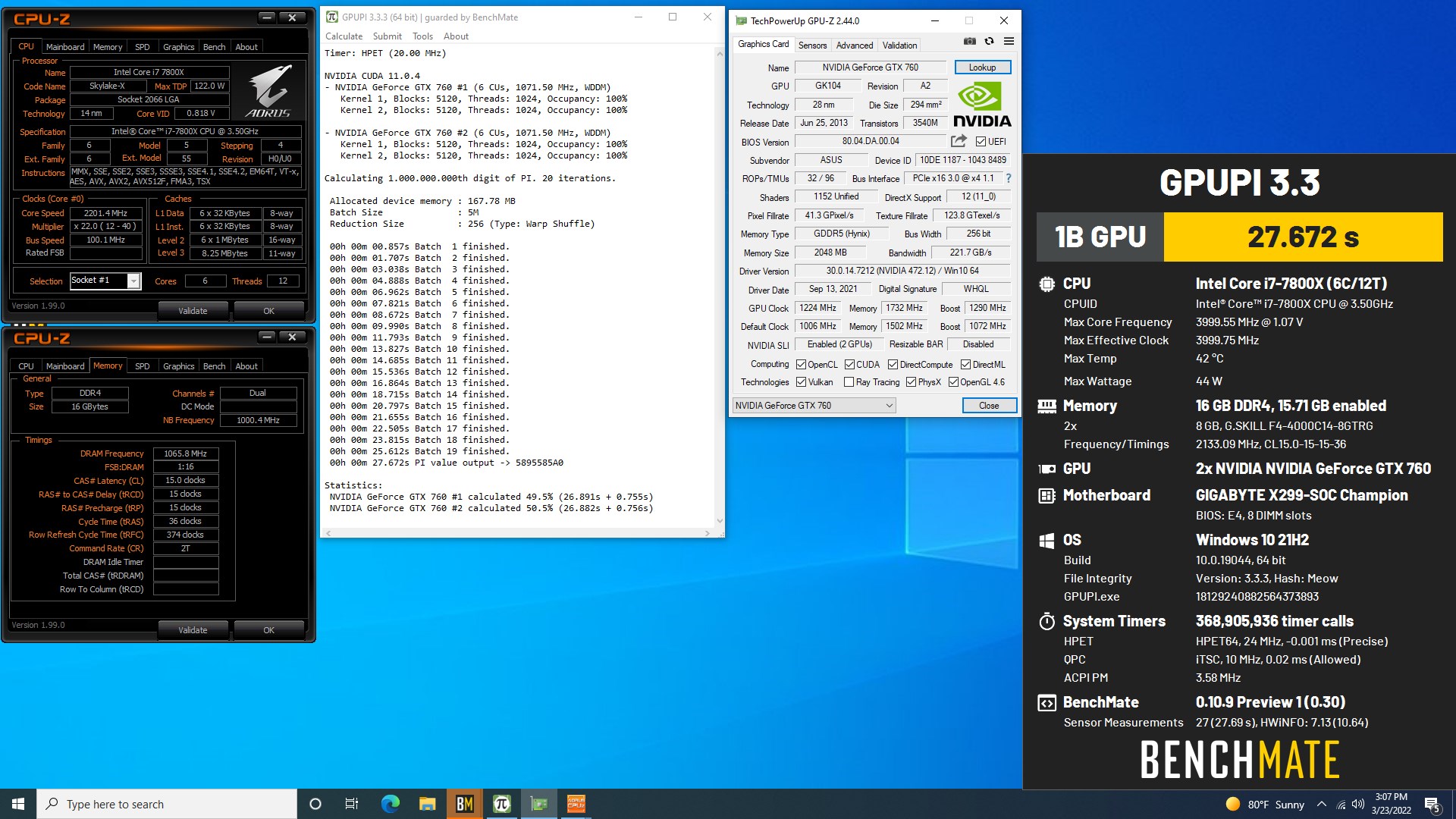Launch Microsoft Edge from taskbar
The image size is (1456, 819).
coord(390,804)
